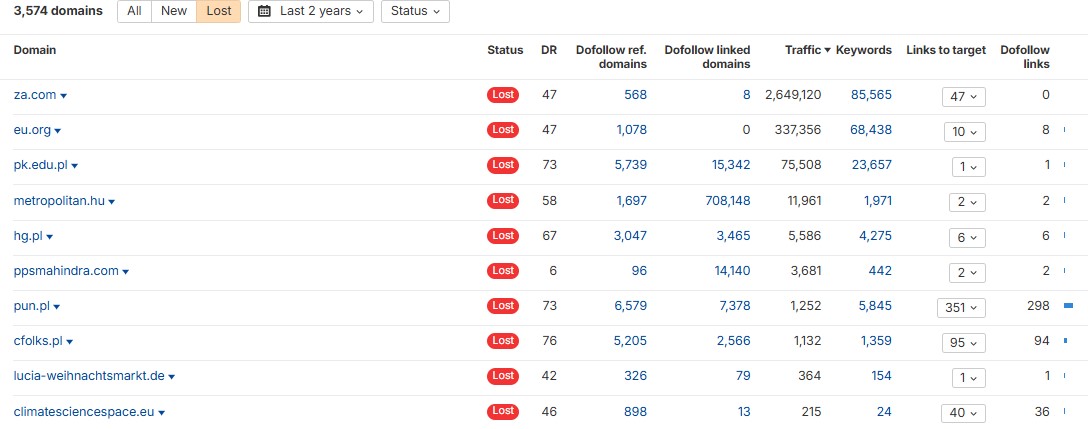Click the calendar icon in date filter

pos(264,11)
